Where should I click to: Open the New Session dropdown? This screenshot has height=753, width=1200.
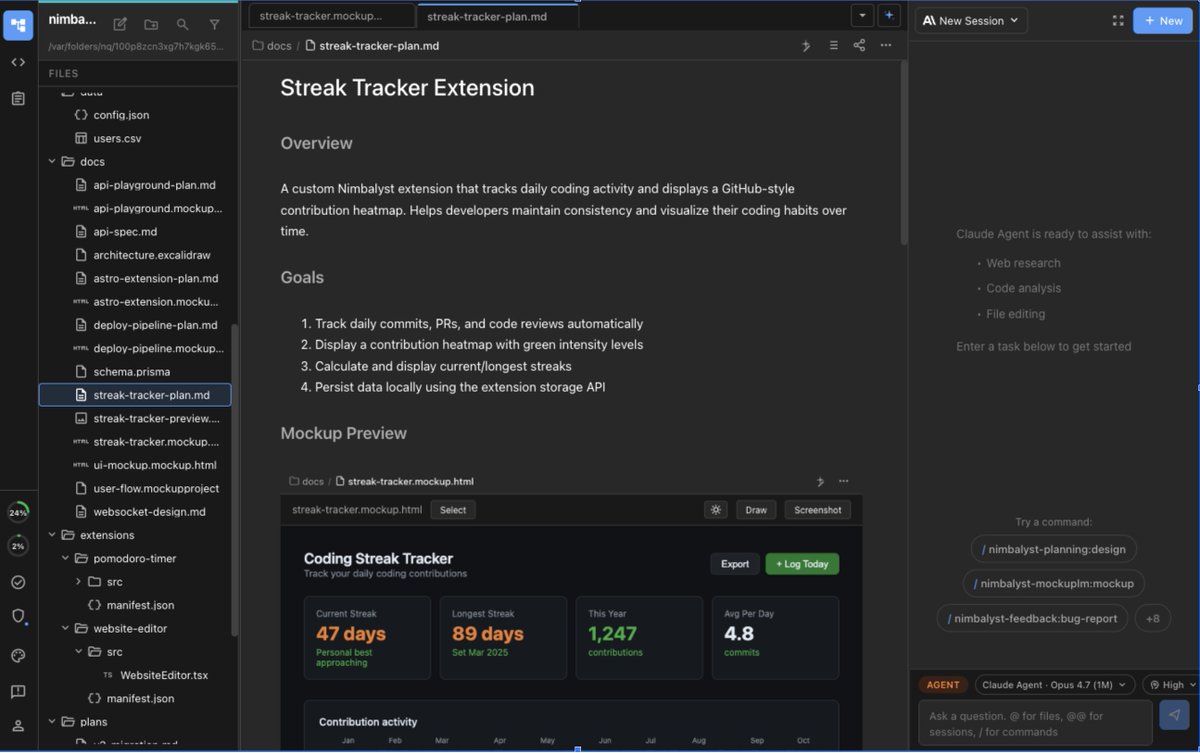point(971,20)
